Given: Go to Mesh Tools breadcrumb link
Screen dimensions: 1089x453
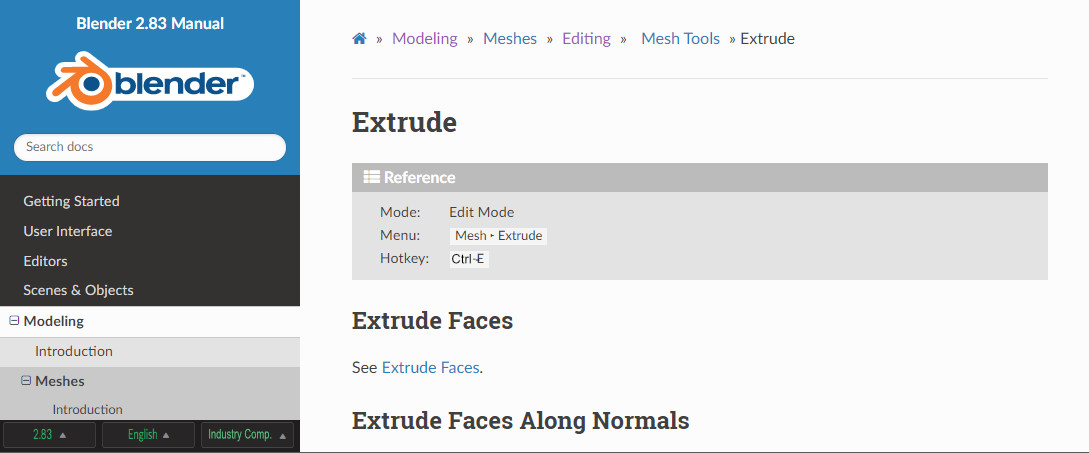Looking at the screenshot, I should click(x=681, y=39).
